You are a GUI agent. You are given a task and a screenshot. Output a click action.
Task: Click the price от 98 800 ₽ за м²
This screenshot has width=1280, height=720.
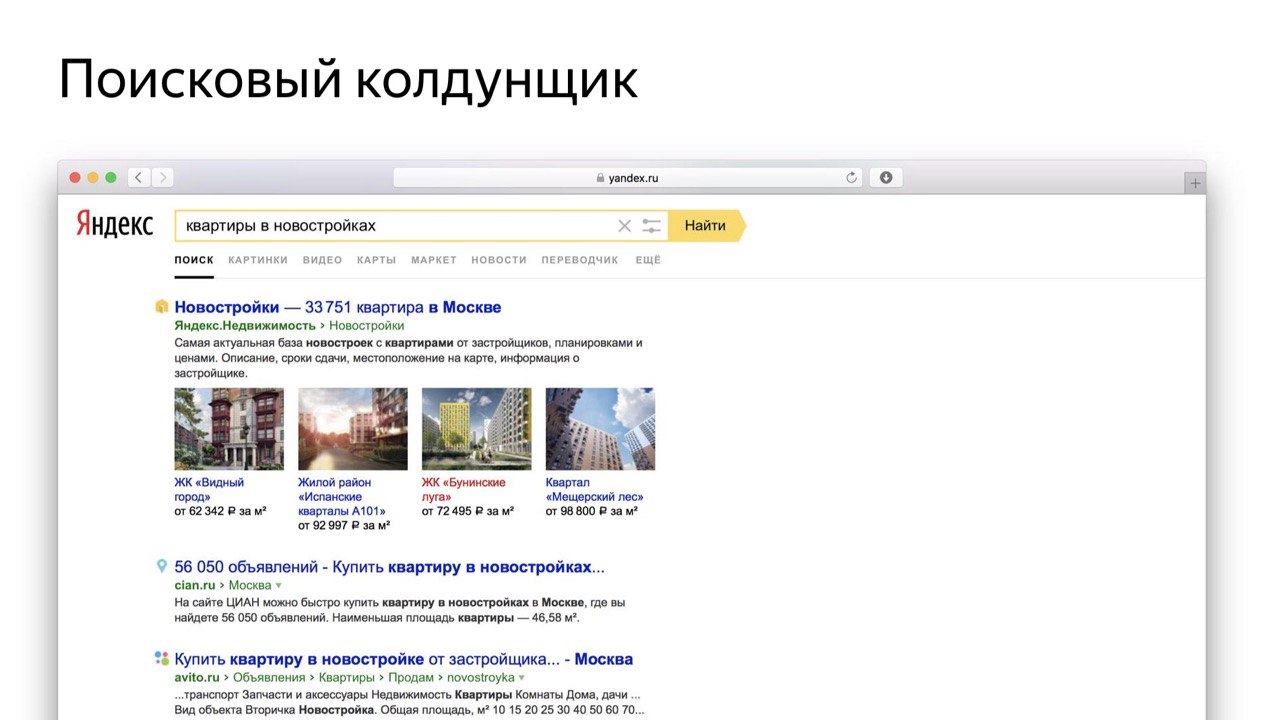tap(591, 511)
